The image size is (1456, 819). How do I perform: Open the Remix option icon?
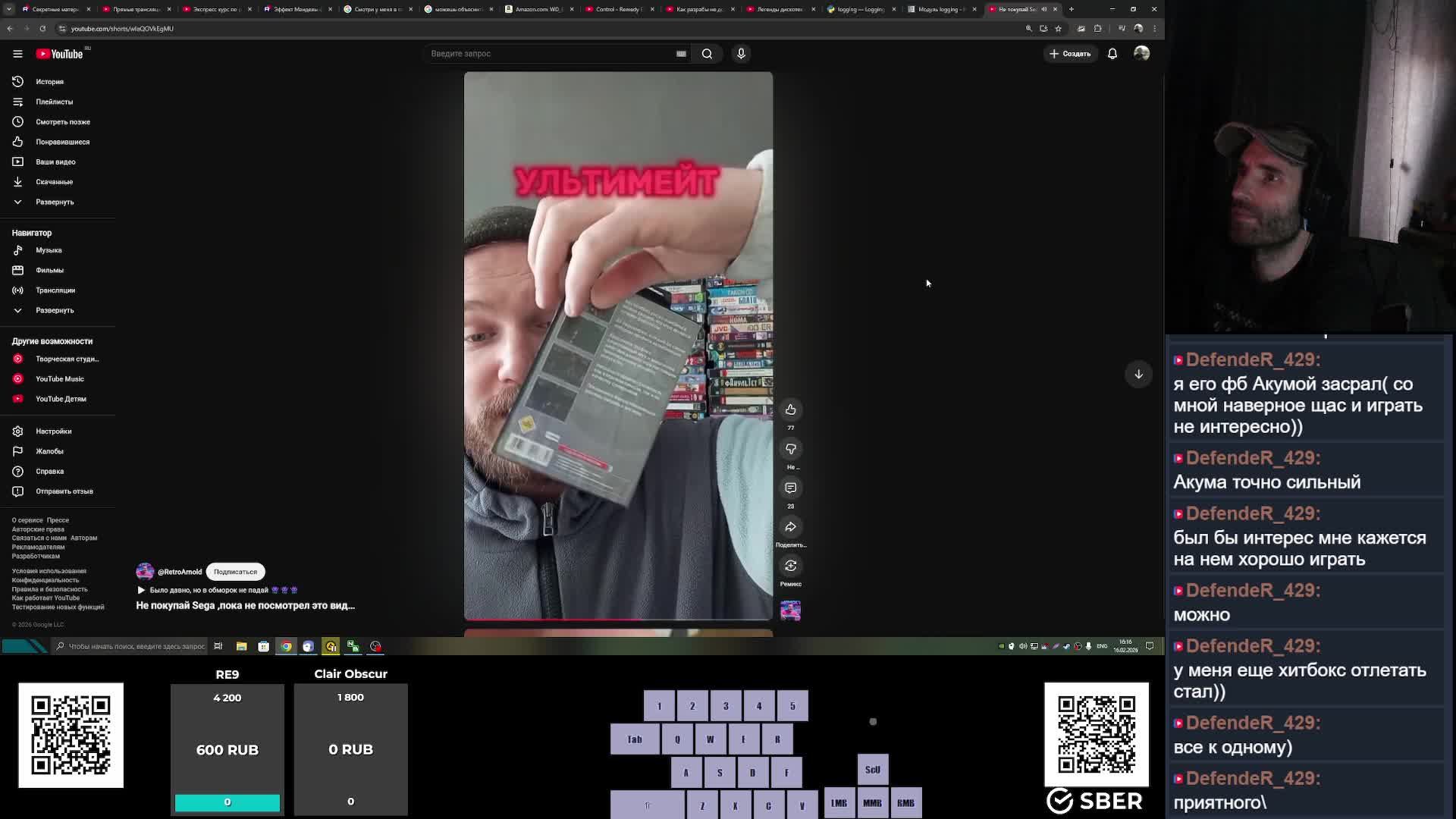790,566
